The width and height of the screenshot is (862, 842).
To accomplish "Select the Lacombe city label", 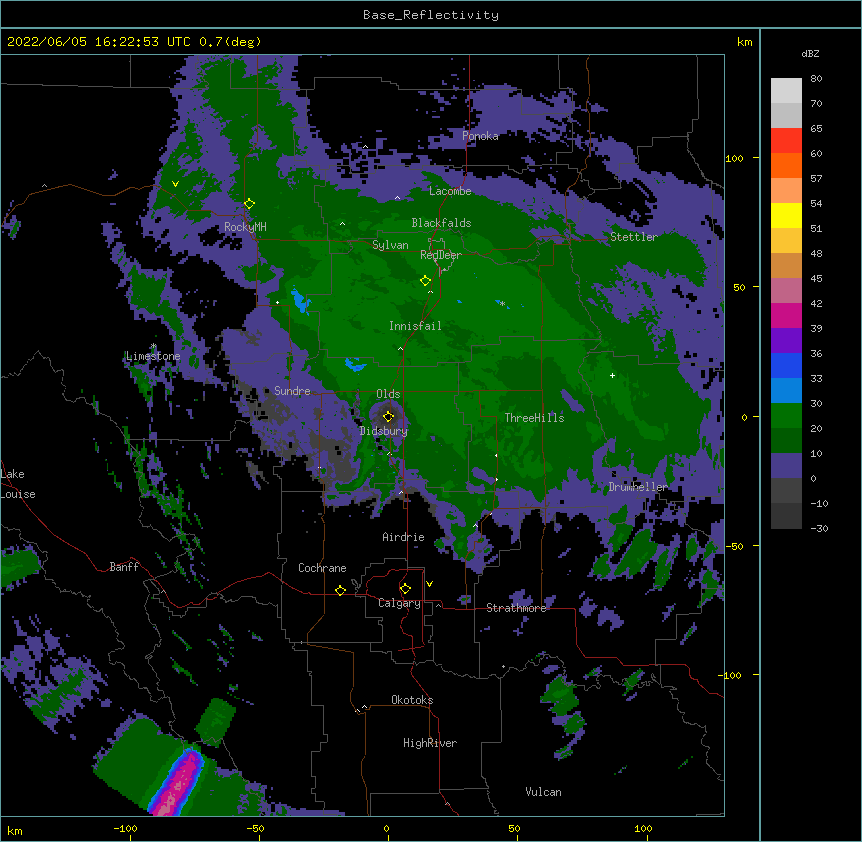I will click(x=450, y=191).
